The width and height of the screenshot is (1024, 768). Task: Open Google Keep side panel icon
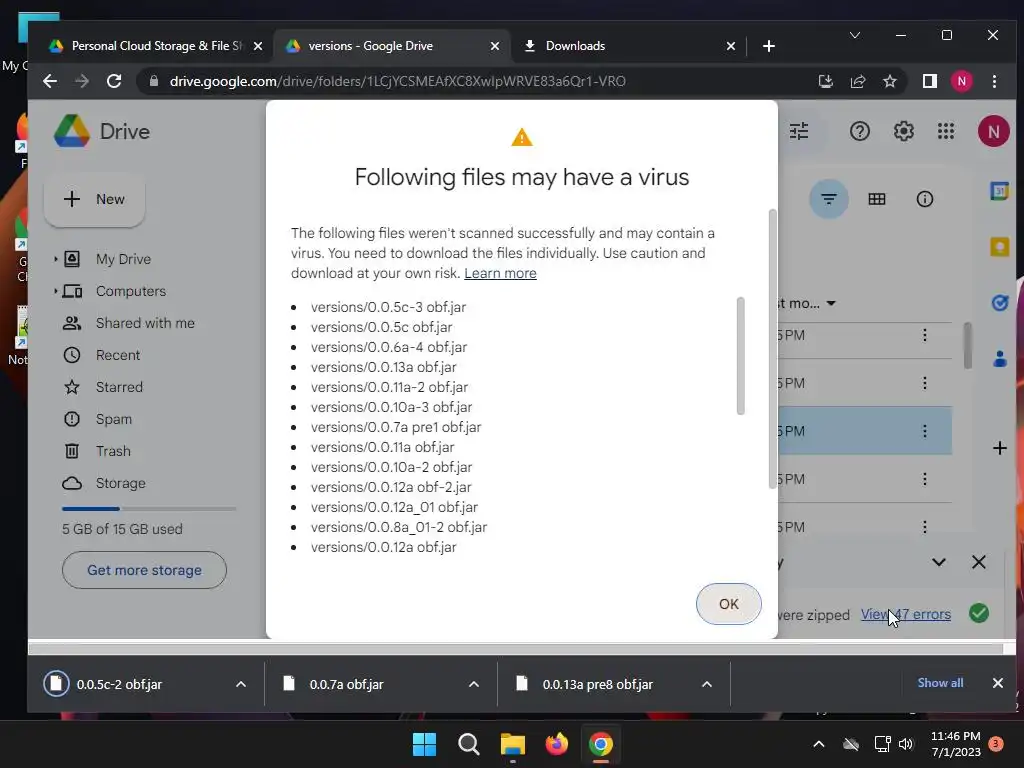tap(999, 247)
